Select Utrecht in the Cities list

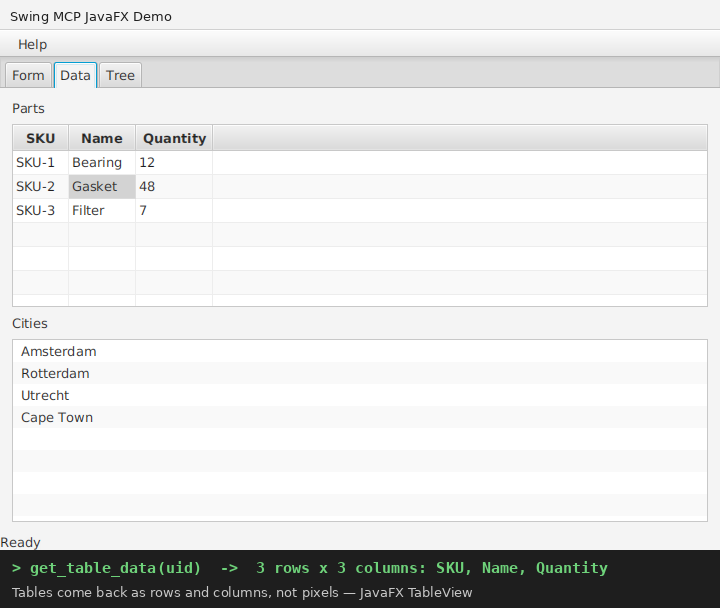click(x=360, y=395)
